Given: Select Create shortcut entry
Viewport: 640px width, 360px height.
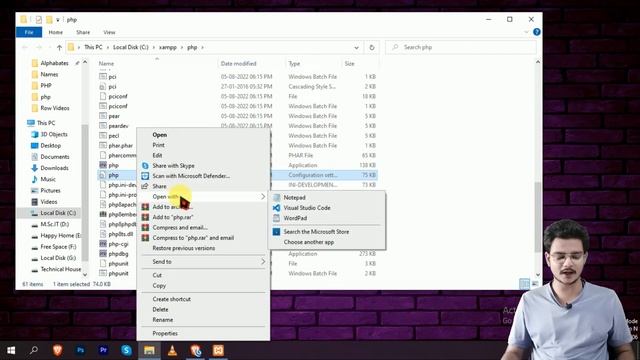Looking at the screenshot, I should coord(171,299).
